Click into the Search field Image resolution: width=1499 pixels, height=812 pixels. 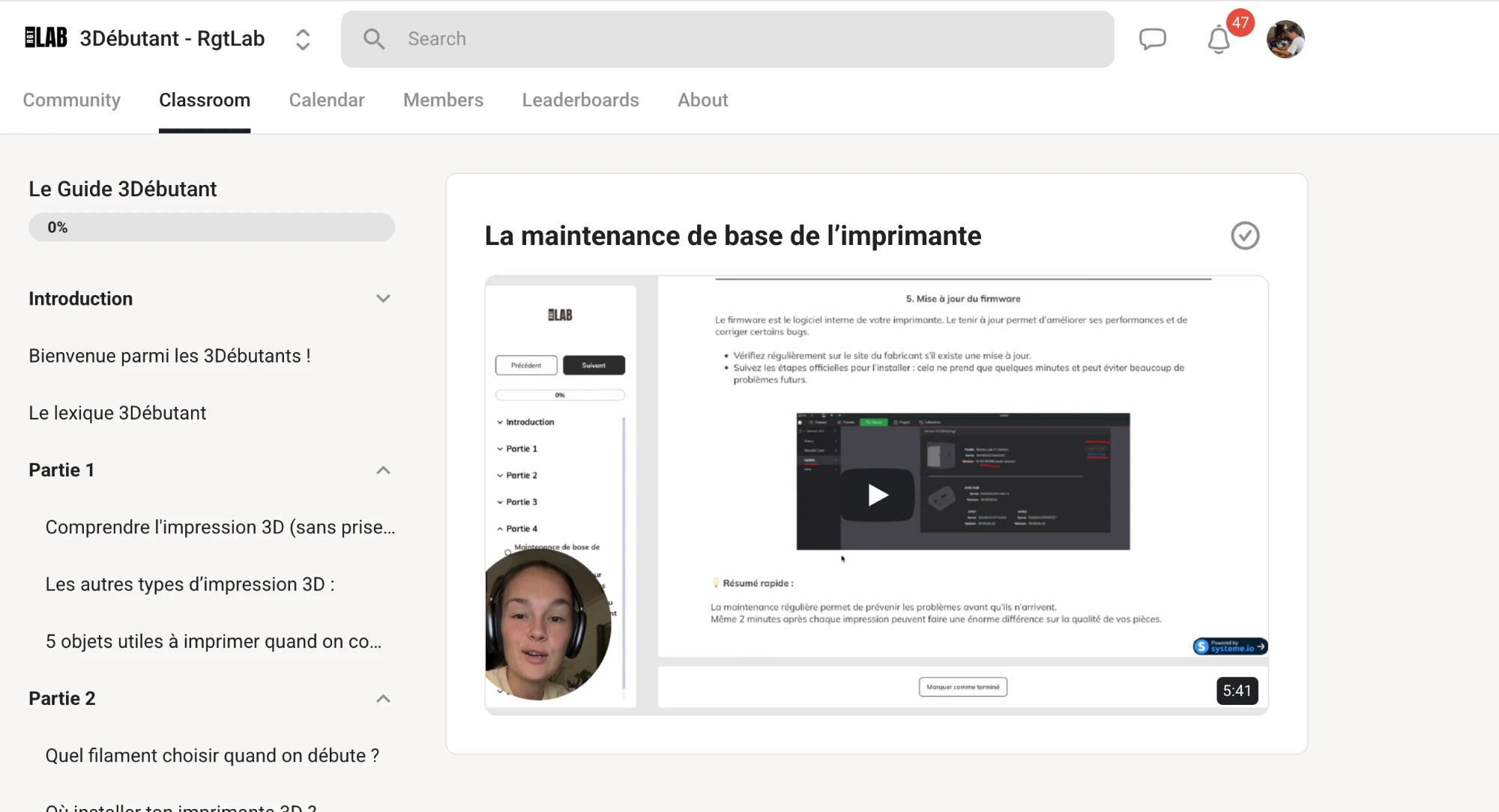click(727, 39)
